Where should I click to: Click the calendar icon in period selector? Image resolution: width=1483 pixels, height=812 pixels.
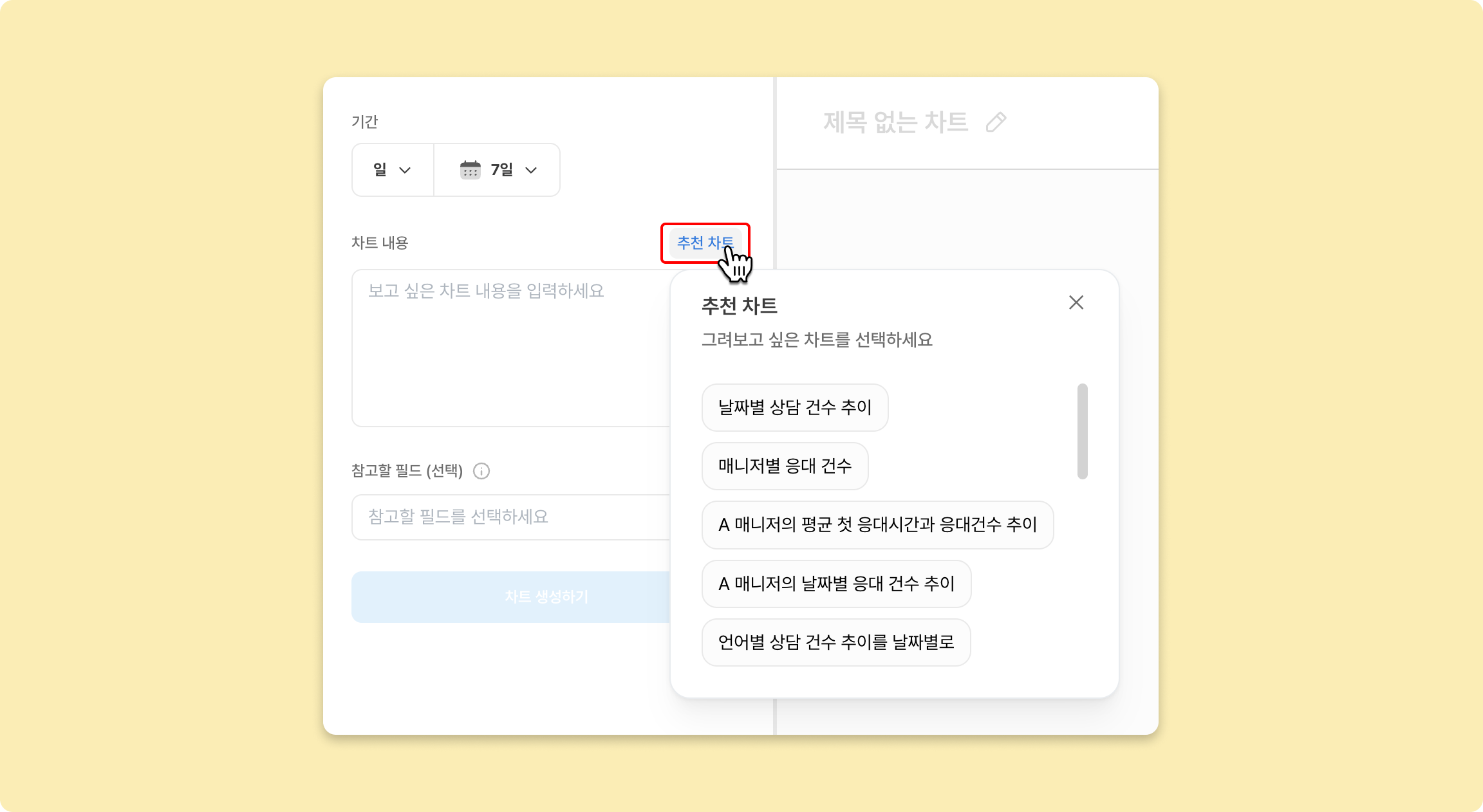click(x=470, y=170)
